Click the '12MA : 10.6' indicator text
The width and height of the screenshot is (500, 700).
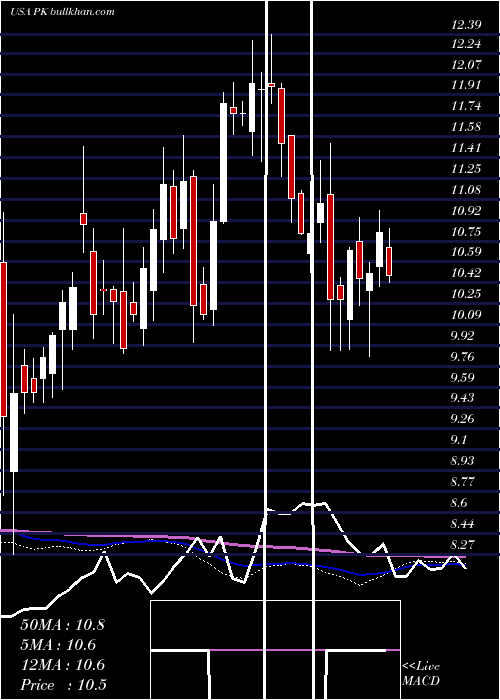coord(62,665)
